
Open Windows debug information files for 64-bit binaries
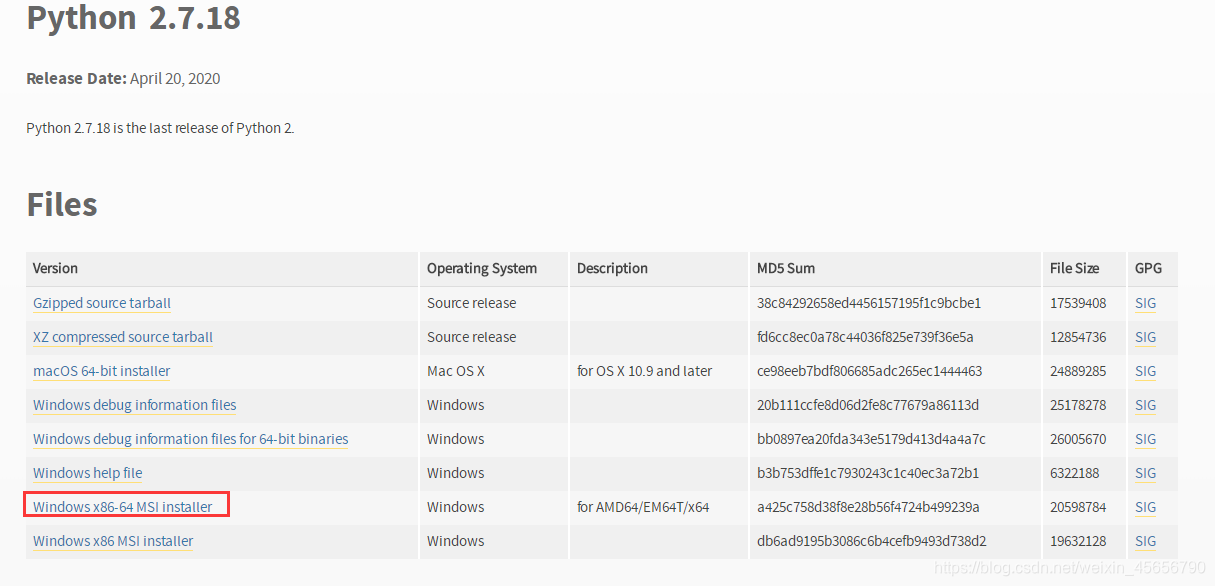pyautogui.click(x=191, y=439)
